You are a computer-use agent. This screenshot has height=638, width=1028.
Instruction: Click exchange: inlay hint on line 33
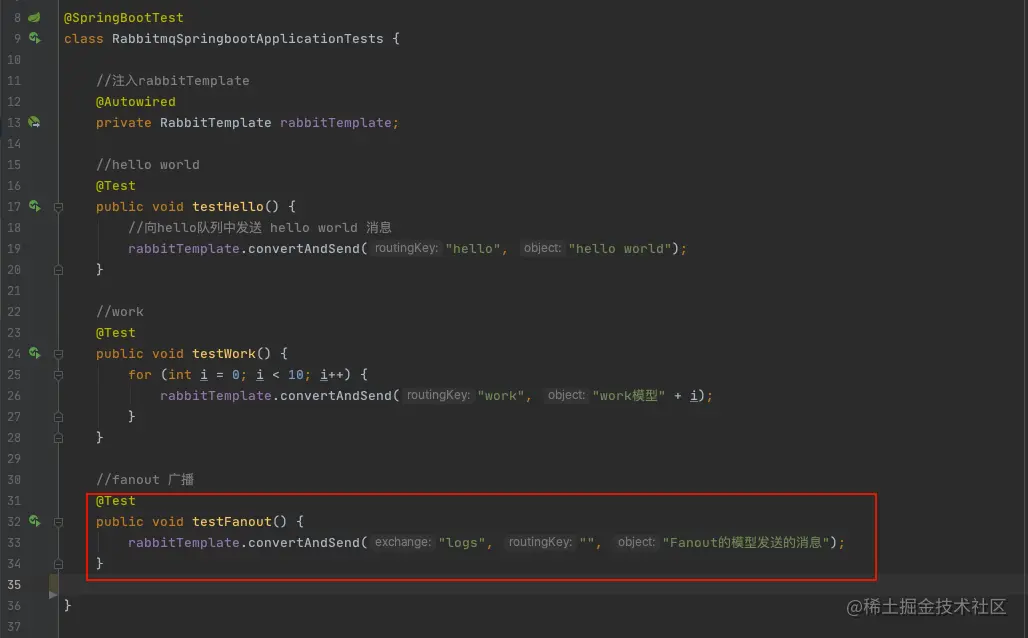[403, 542]
